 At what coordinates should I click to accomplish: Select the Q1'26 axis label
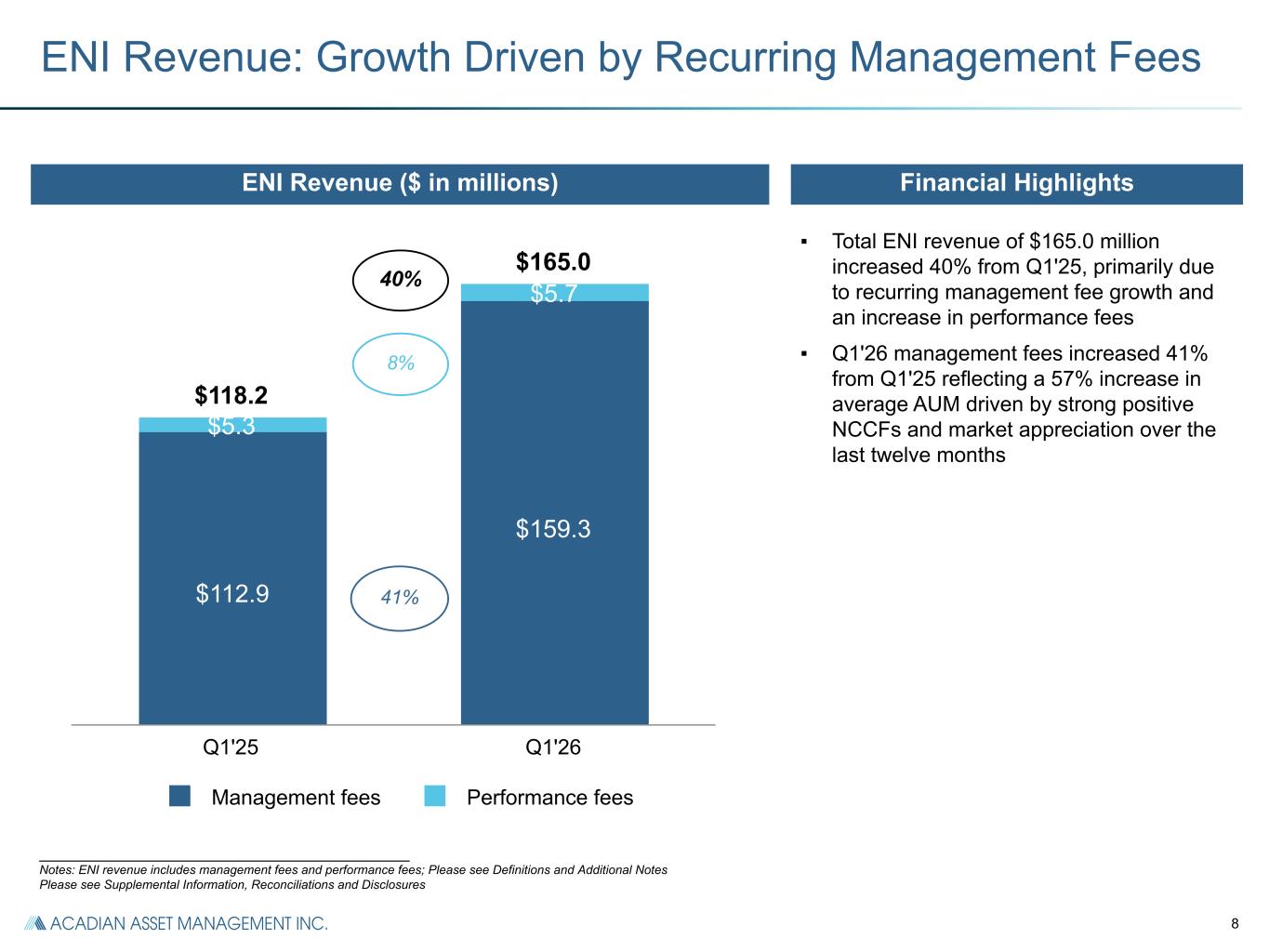(553, 747)
